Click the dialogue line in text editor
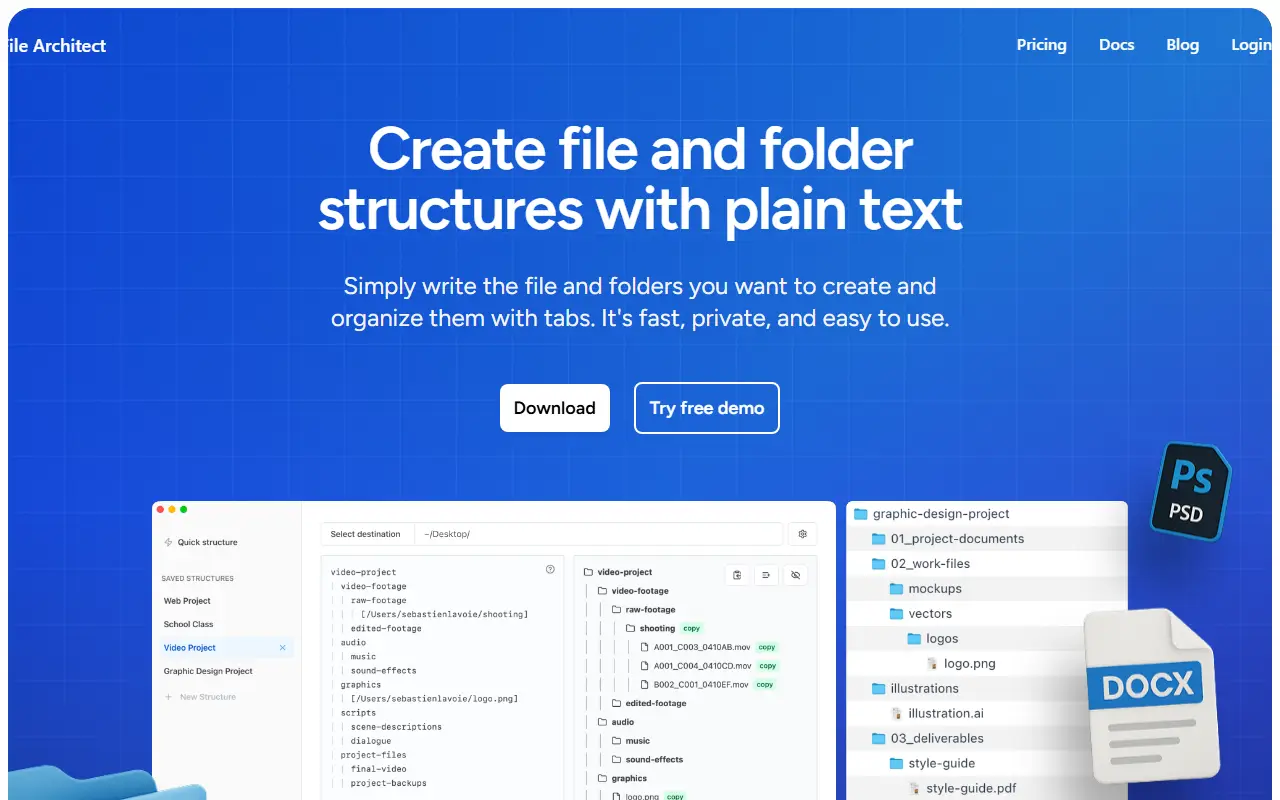 (x=370, y=741)
